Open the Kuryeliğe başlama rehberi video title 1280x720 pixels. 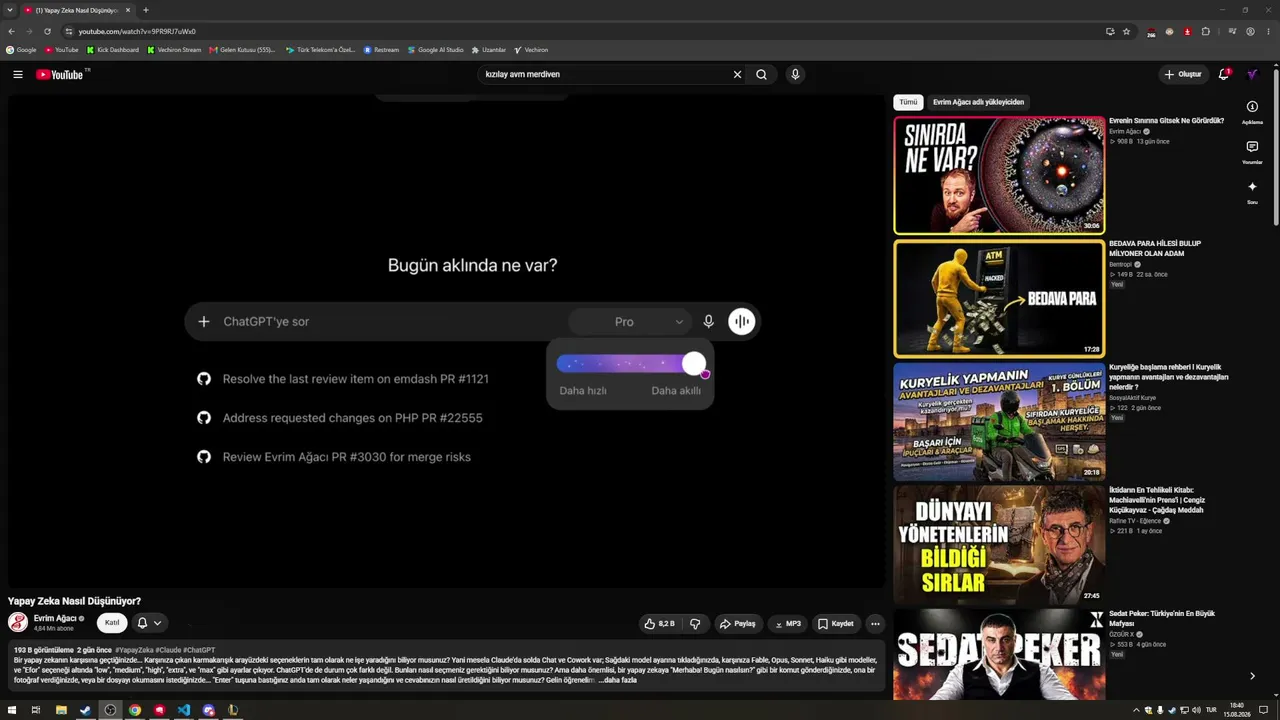pyautogui.click(x=1168, y=376)
